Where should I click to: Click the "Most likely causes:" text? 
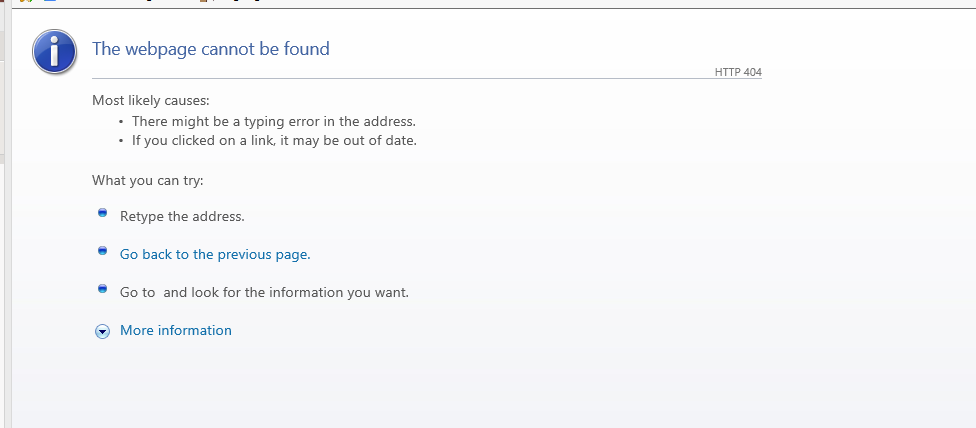pyautogui.click(x=151, y=100)
